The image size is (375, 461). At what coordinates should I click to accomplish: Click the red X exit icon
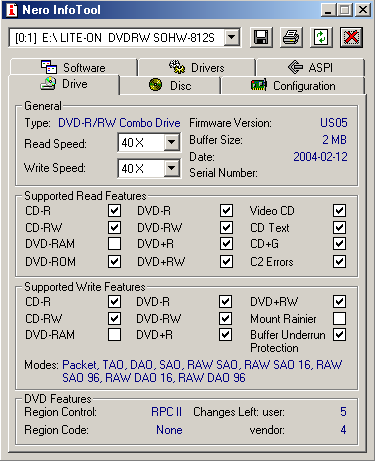[351, 37]
